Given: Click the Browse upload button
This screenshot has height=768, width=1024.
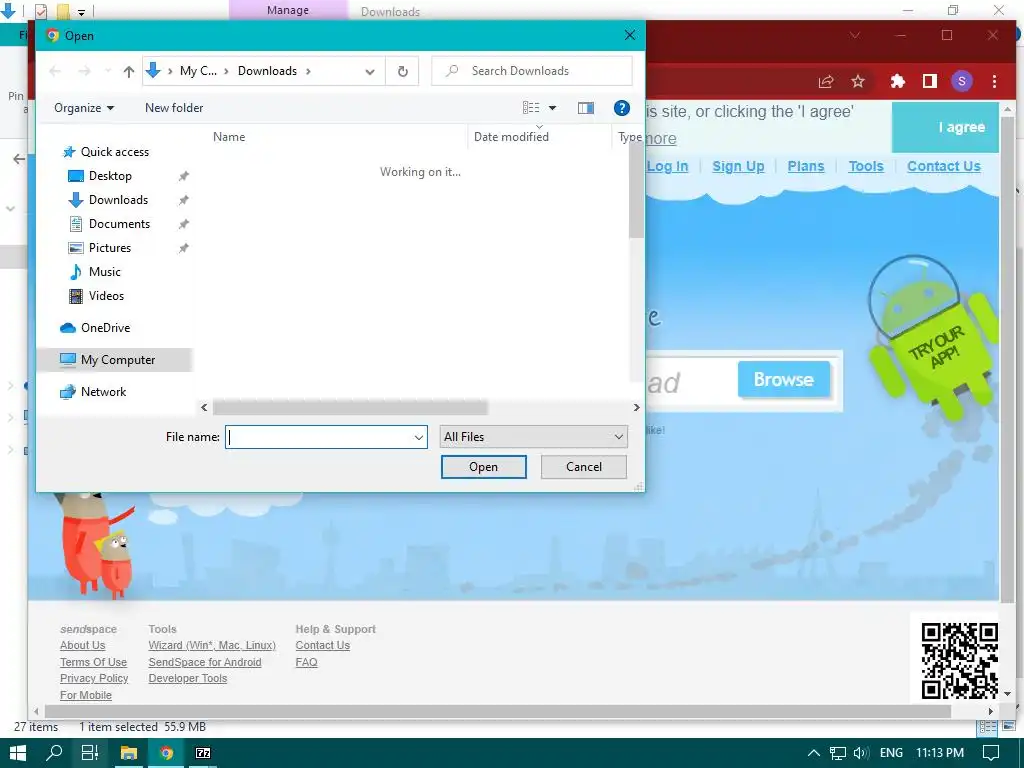Looking at the screenshot, I should pyautogui.click(x=784, y=379).
